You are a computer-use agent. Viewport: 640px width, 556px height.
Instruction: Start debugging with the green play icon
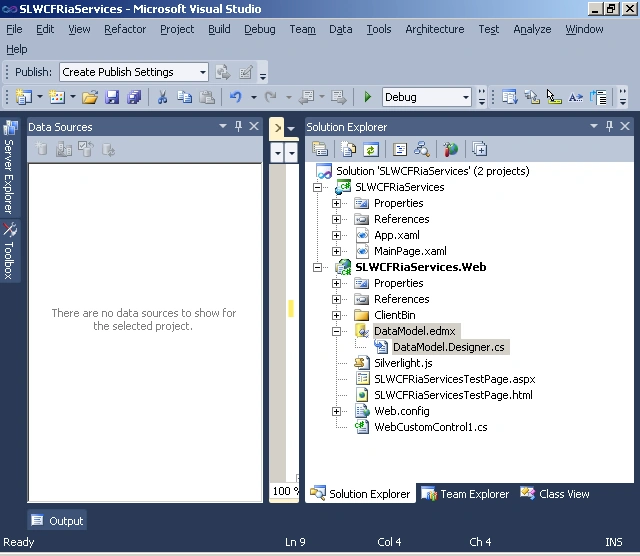tap(367, 97)
